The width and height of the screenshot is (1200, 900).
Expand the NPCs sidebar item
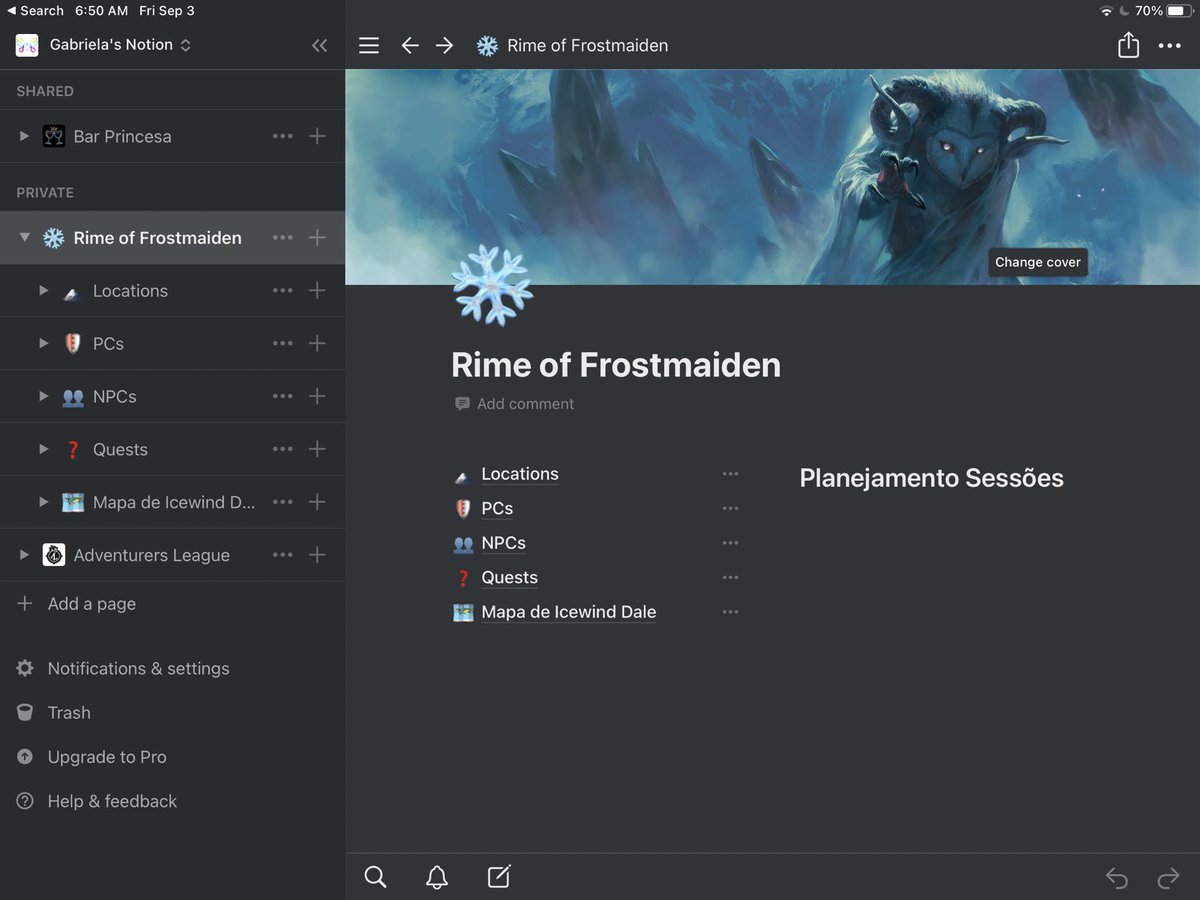[x=44, y=397]
